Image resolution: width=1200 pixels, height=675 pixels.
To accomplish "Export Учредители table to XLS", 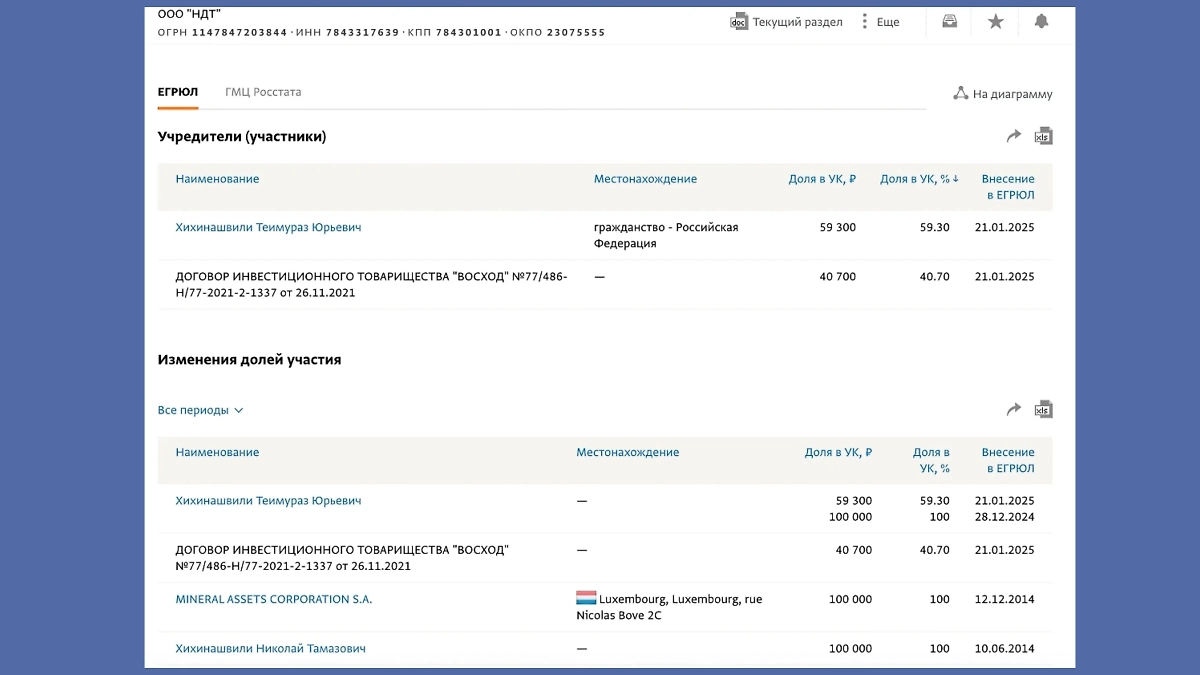I will coord(1043,136).
